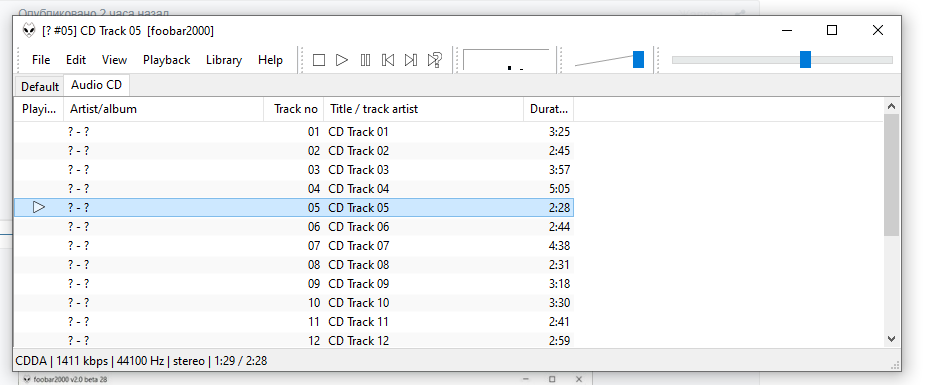925x385 pixels.
Task: Select CD Track 03 row
Action: (x=294, y=170)
